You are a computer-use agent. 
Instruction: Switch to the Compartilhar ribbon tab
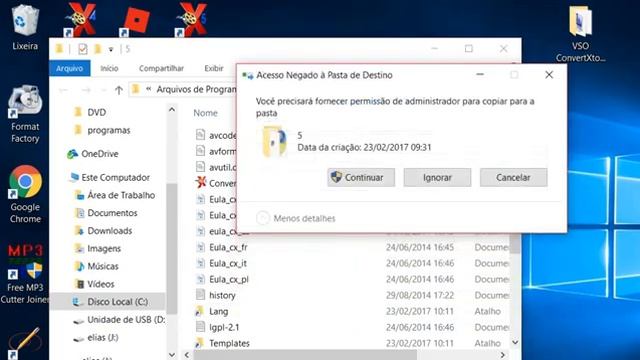[x=161, y=68]
